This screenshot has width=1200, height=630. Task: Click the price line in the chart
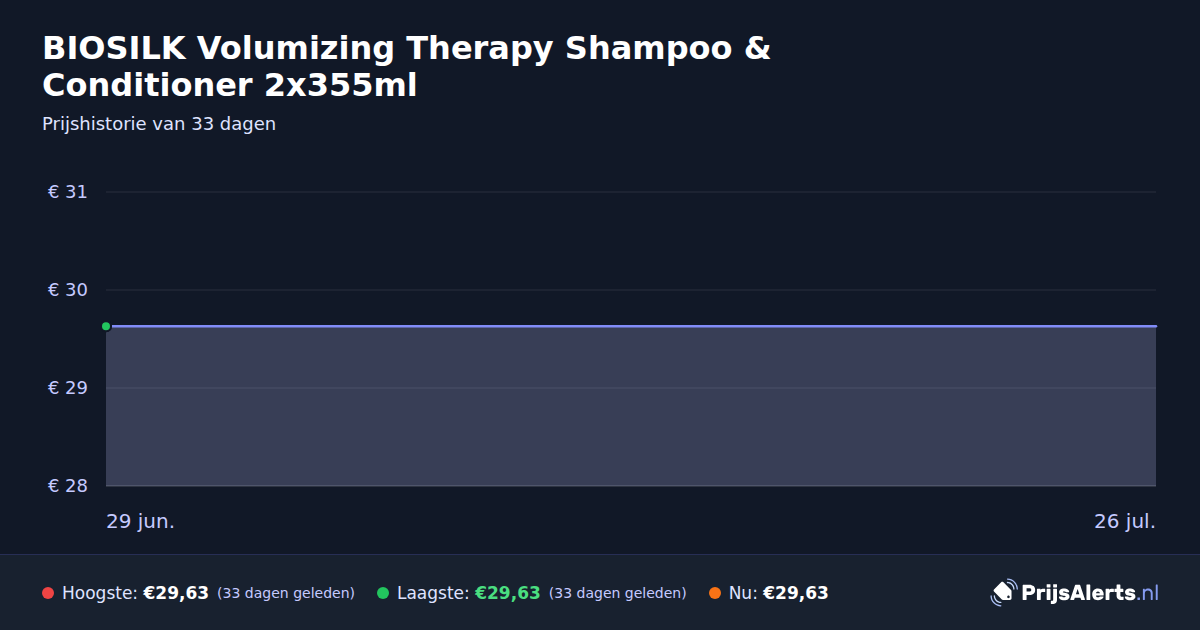(631, 326)
